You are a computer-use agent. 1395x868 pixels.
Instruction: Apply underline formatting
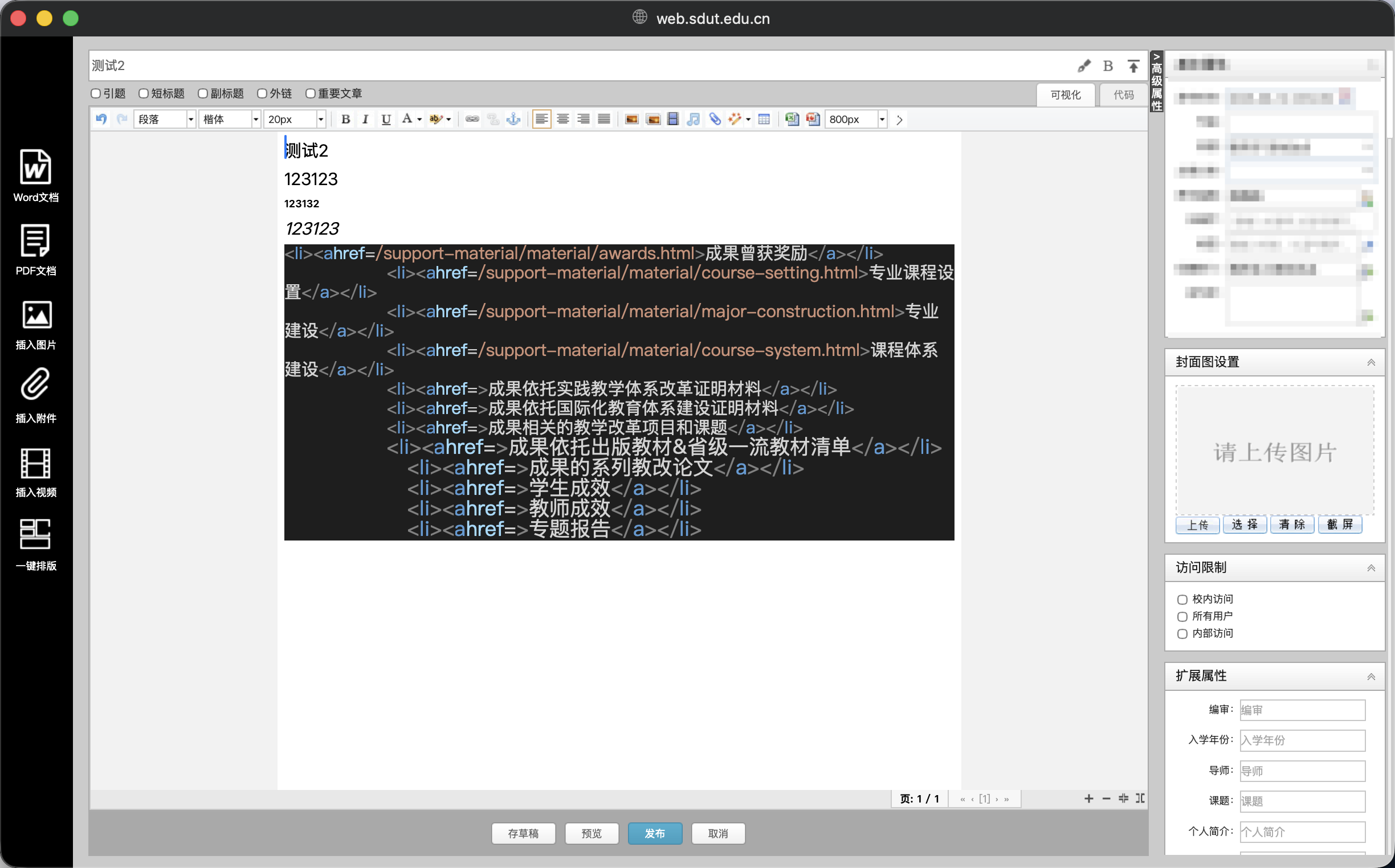385,119
